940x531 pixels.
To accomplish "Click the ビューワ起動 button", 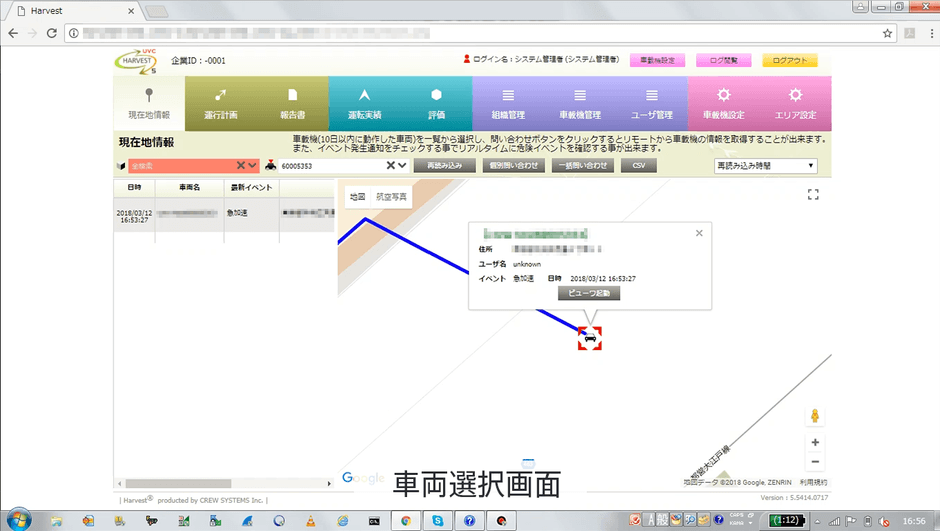I will click(x=589, y=294).
